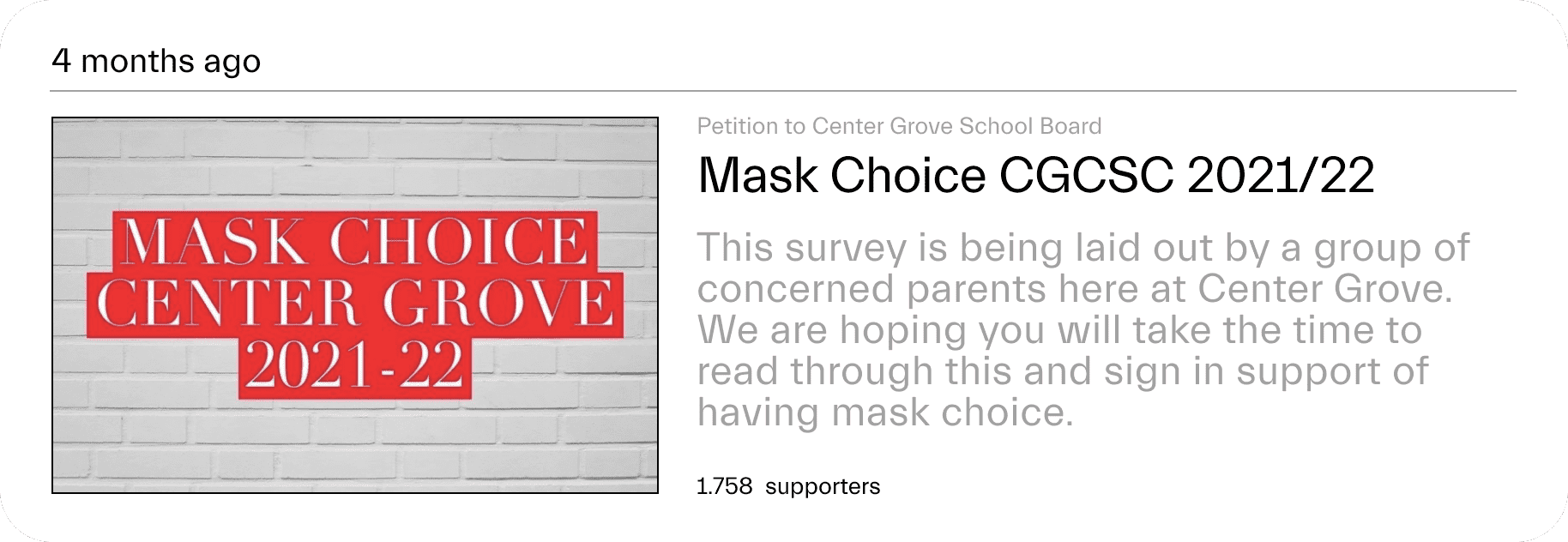
Task: Click the "This survey is being laid out" line
Action: coord(1083,248)
